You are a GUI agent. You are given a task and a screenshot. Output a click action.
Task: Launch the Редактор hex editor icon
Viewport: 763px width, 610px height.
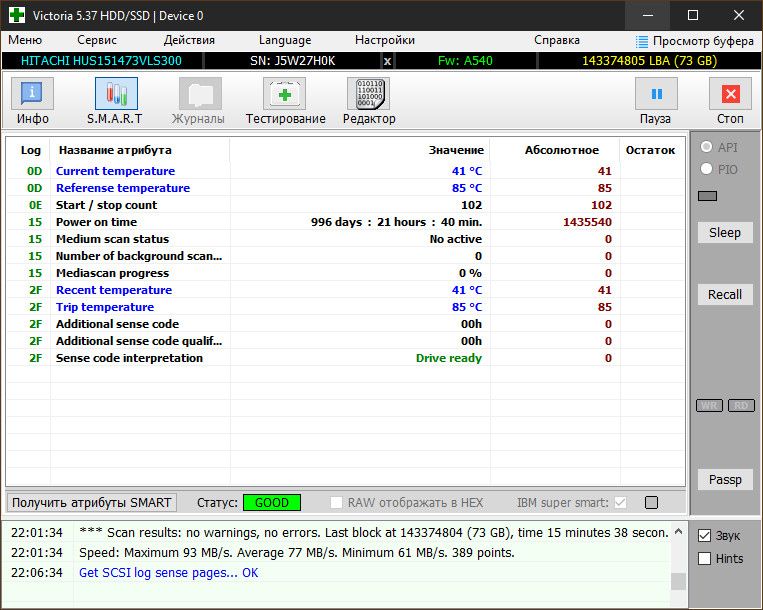(368, 93)
